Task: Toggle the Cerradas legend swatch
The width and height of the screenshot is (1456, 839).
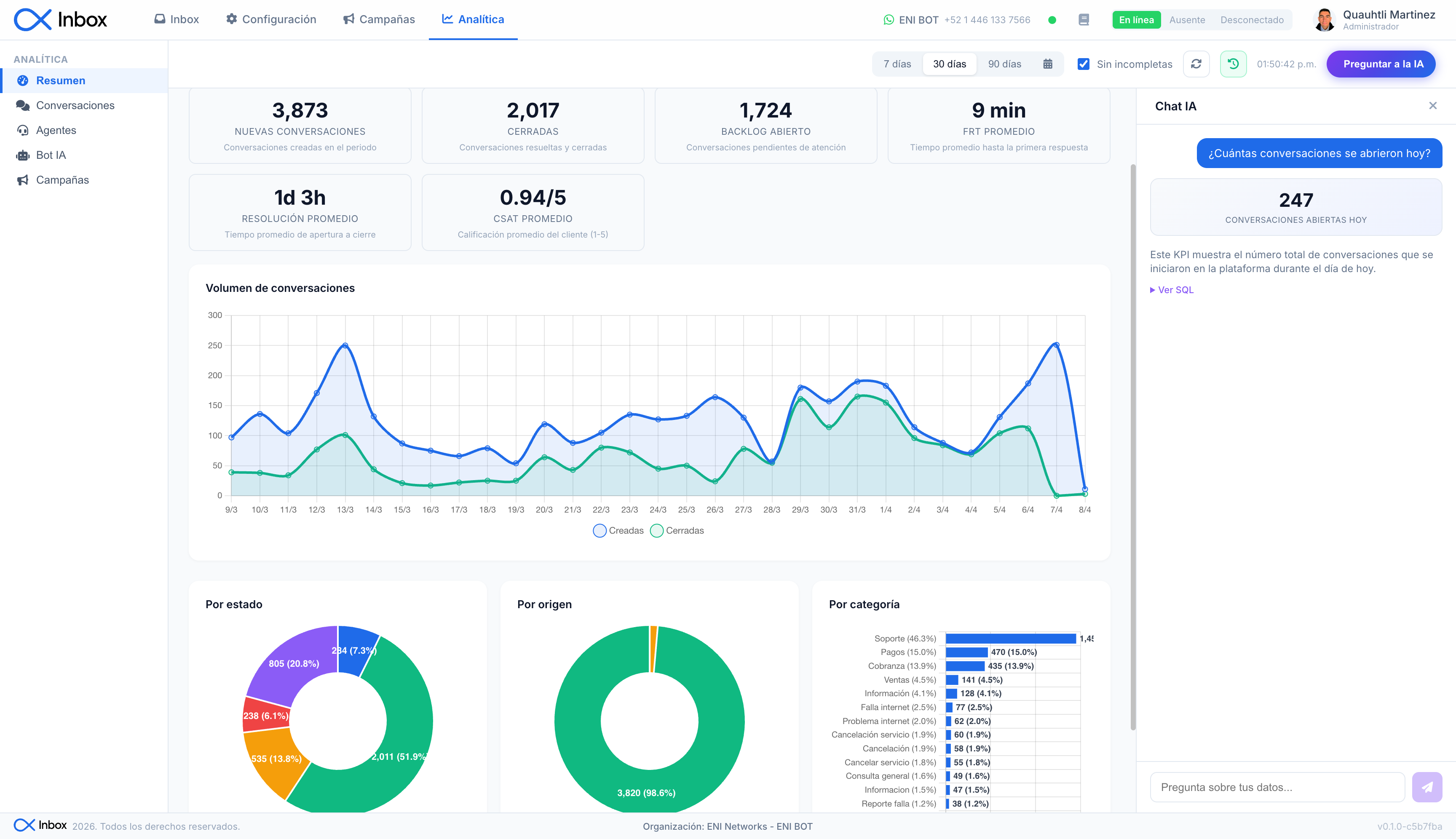Action: point(656,531)
